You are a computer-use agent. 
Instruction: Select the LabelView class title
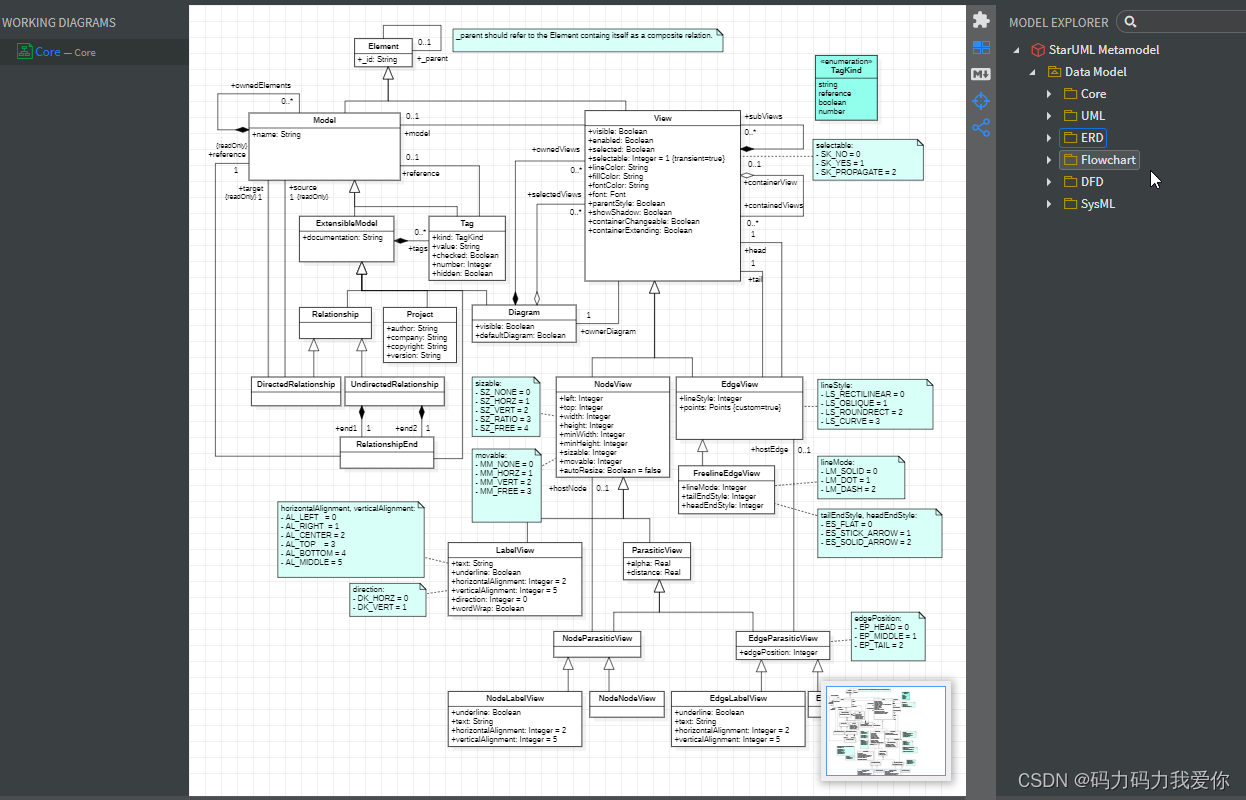pyautogui.click(x=514, y=550)
